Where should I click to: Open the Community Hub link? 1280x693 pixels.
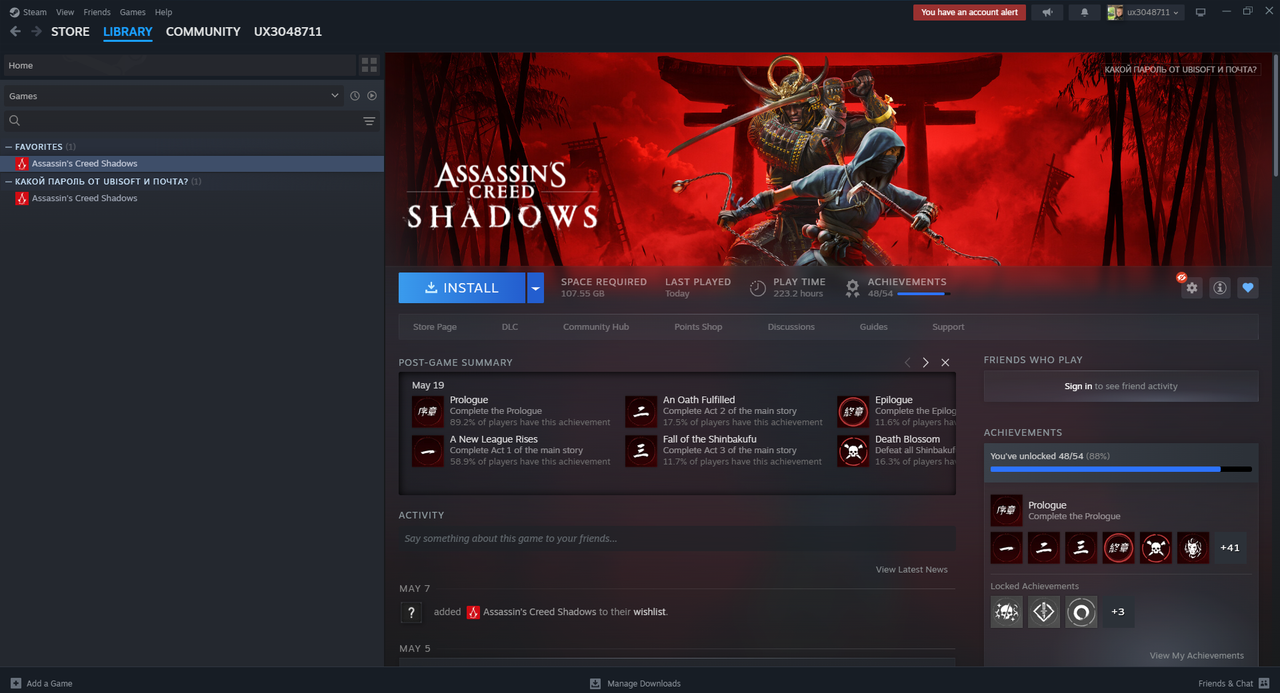(x=596, y=327)
